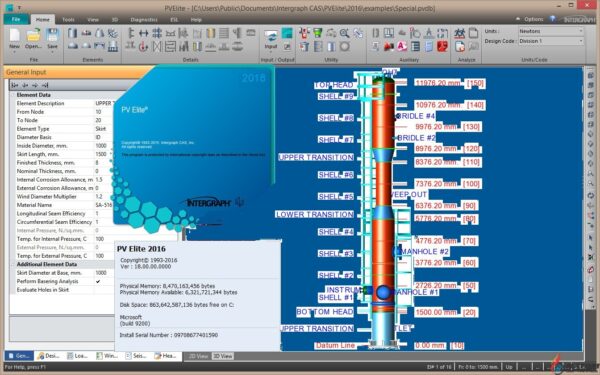
Task: Click the first element navigation arrow in General Input
Action: pyautogui.click(x=15, y=85)
